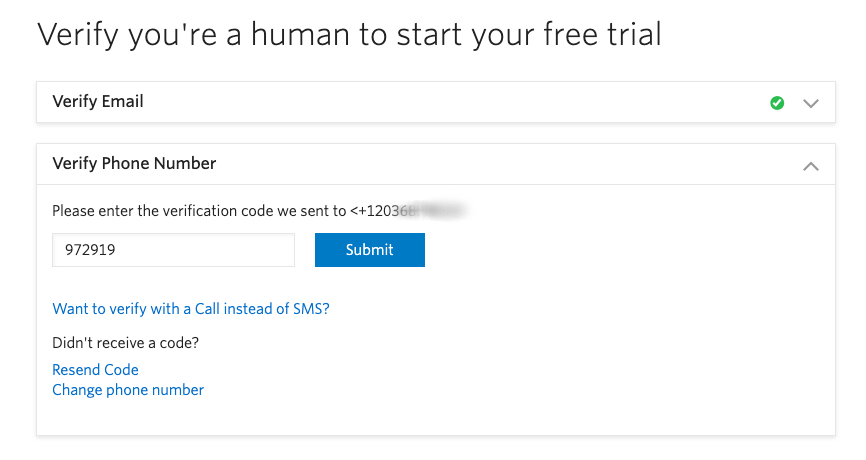Click the green checkmark on Verify Email
Image resolution: width=866 pixels, height=460 pixels.
[x=777, y=102]
